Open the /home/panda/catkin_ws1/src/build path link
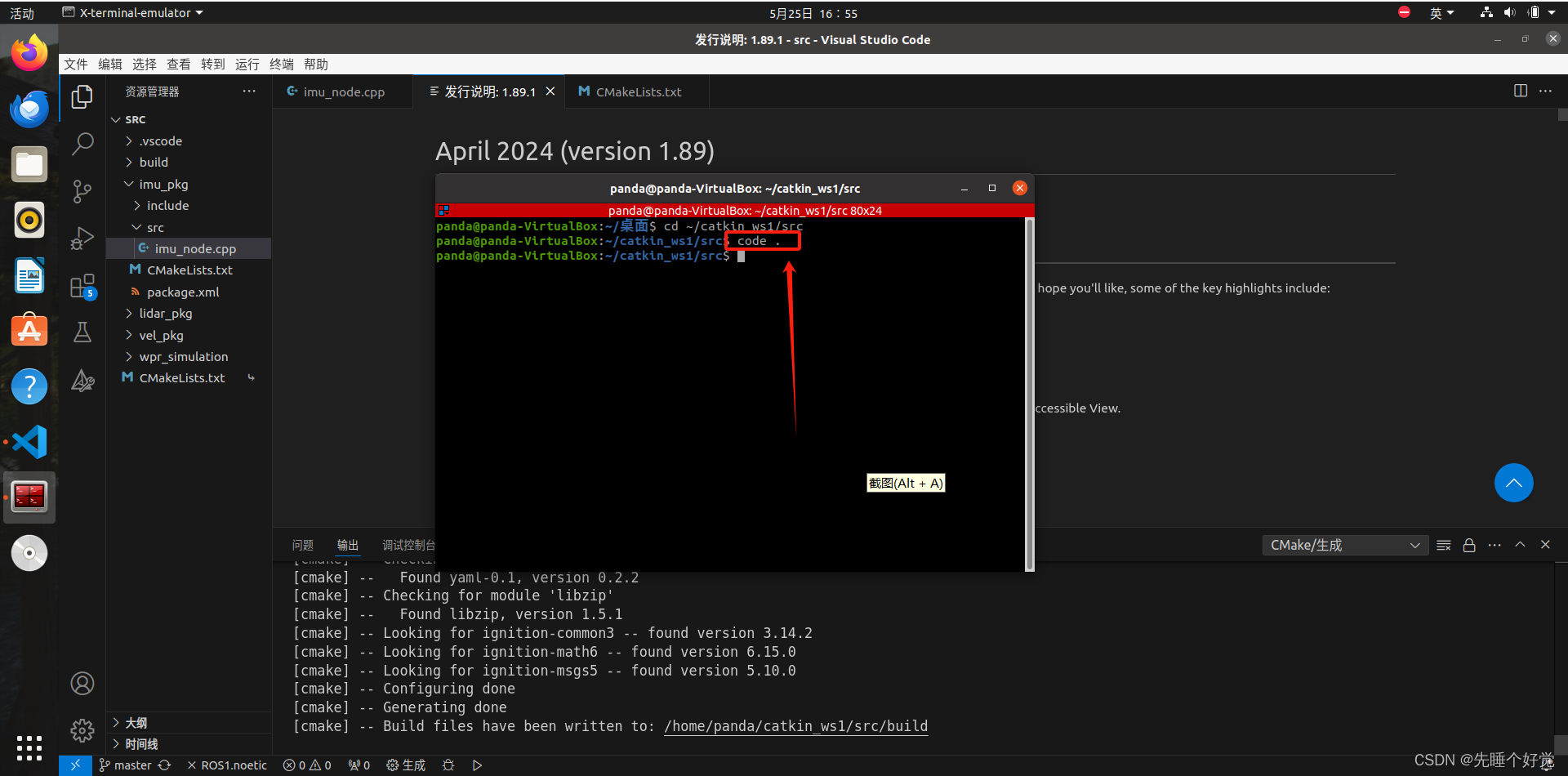 (x=795, y=726)
